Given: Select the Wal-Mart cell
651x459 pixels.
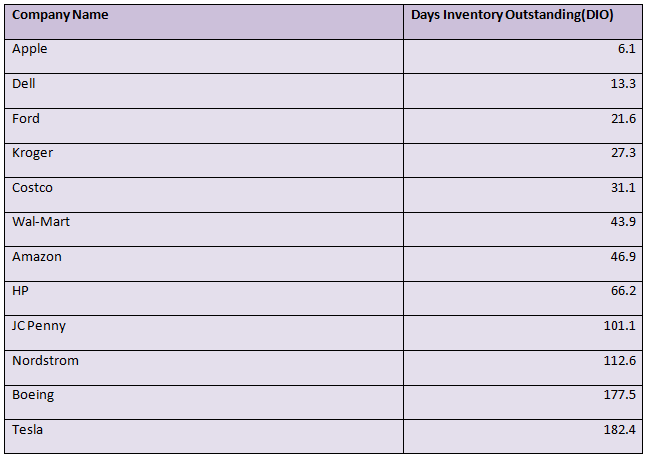Looking at the screenshot, I should click(204, 229).
